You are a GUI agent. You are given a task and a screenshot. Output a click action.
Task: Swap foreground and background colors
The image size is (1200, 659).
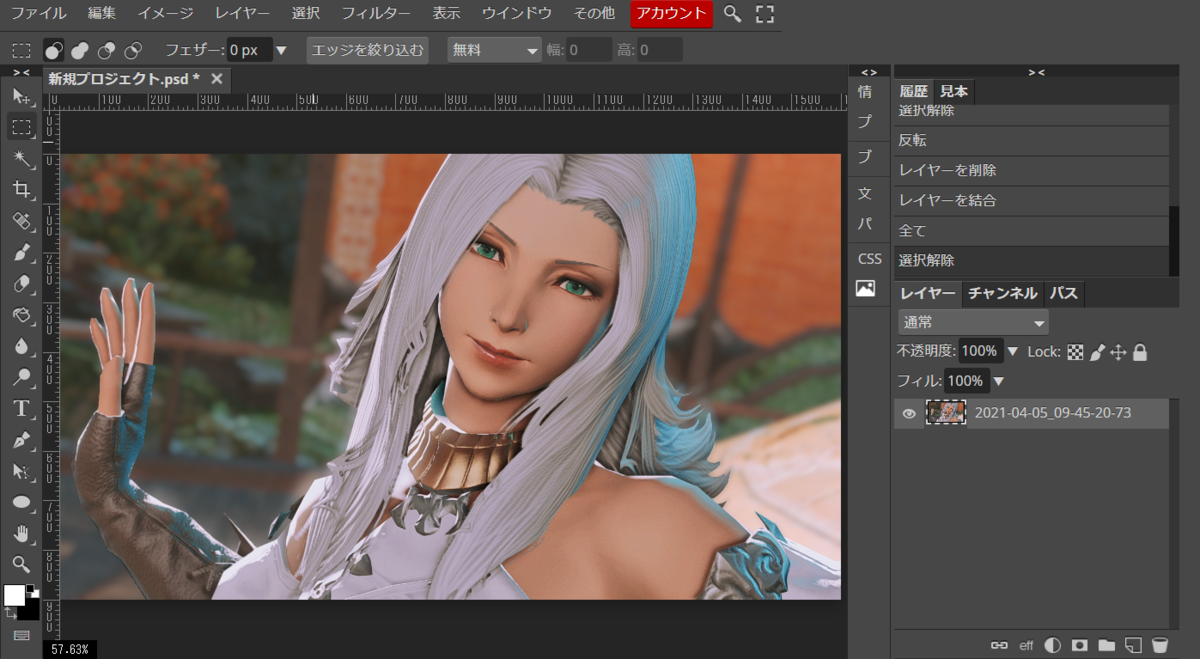[x=11, y=612]
